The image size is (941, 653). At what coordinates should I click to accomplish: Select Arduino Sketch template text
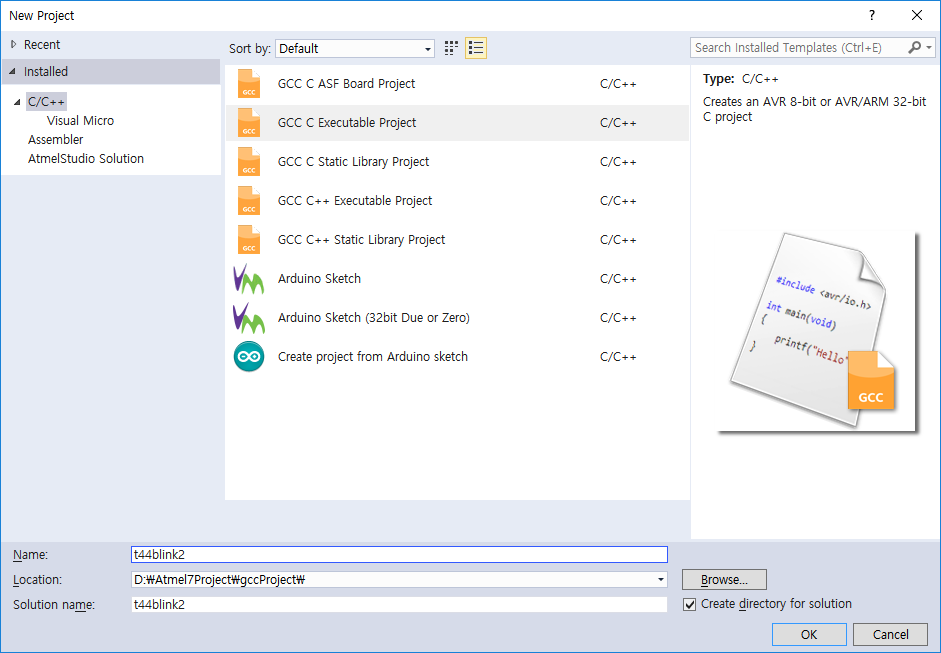click(x=319, y=278)
